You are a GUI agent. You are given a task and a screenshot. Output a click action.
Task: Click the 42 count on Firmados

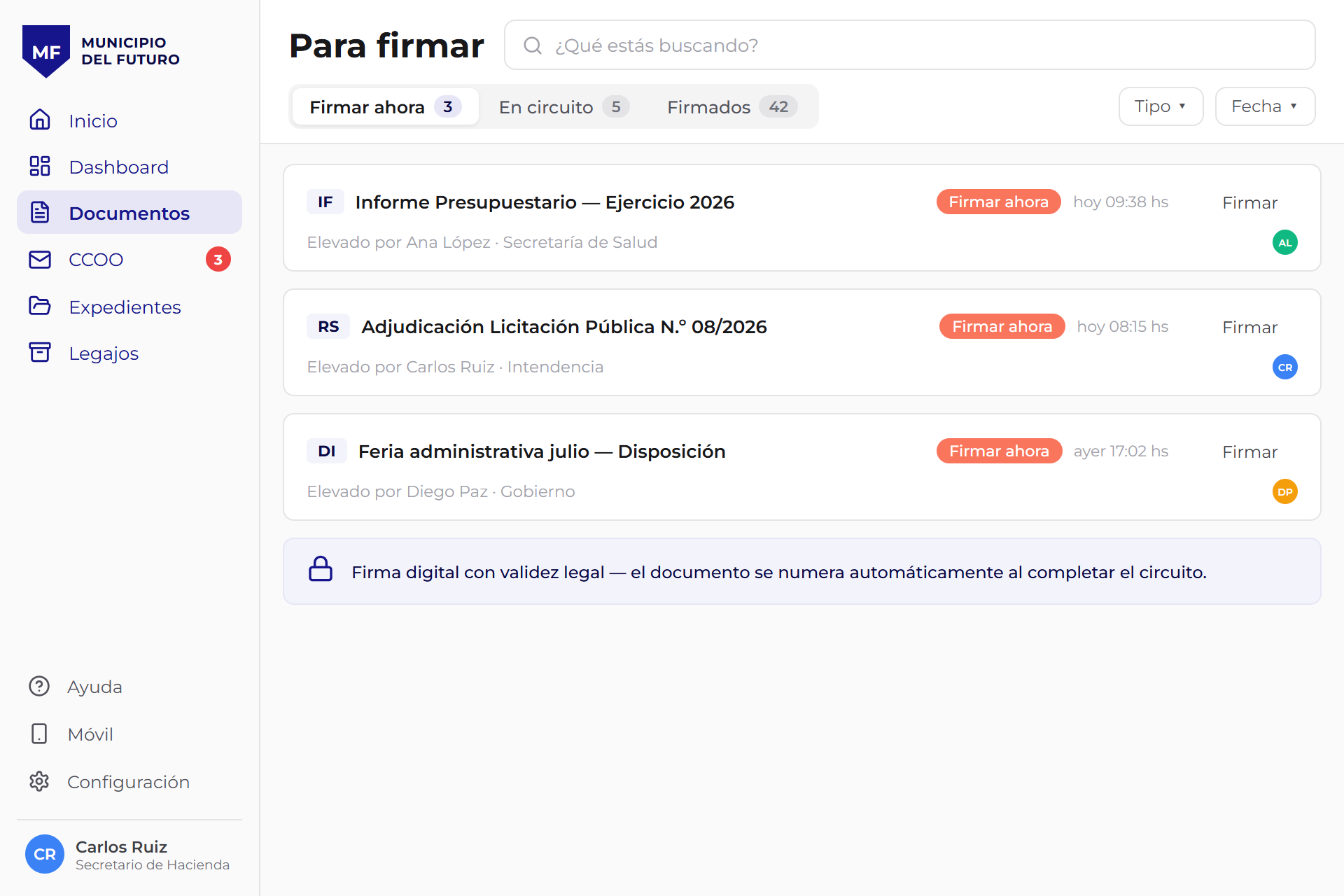point(778,106)
